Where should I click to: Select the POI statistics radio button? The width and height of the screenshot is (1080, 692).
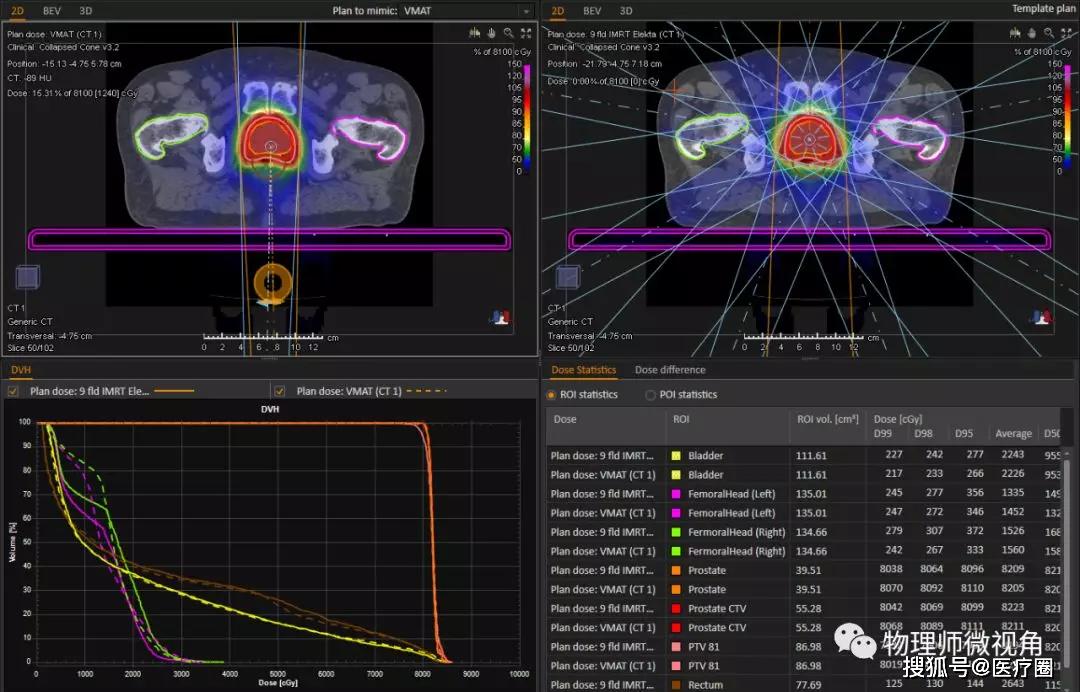pos(650,395)
